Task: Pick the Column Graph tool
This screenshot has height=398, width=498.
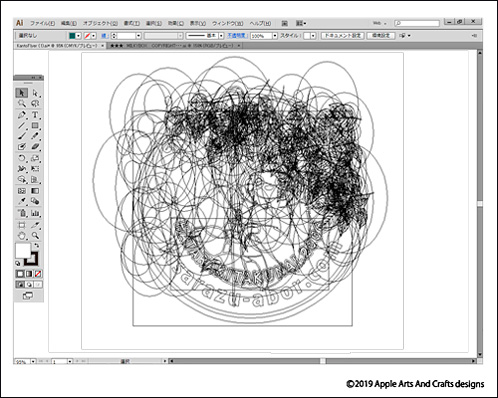Action: tap(35, 213)
